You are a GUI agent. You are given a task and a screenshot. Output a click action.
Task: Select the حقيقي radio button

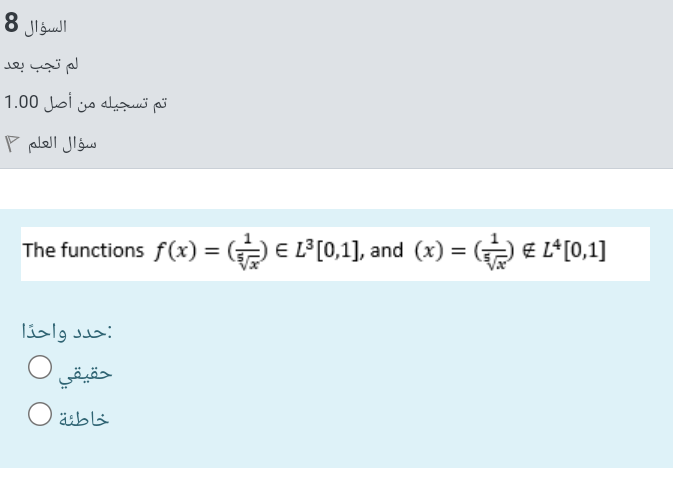(x=40, y=367)
